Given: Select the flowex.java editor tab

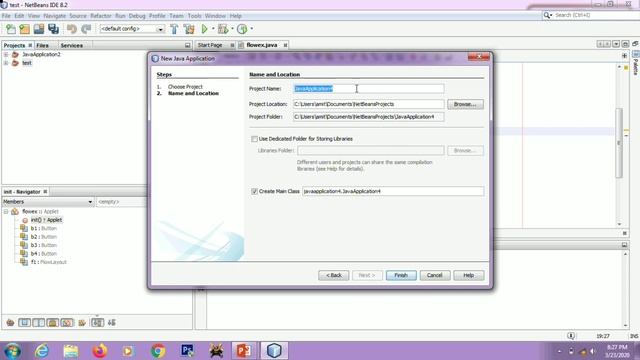Looking at the screenshot, I should pos(262,45).
